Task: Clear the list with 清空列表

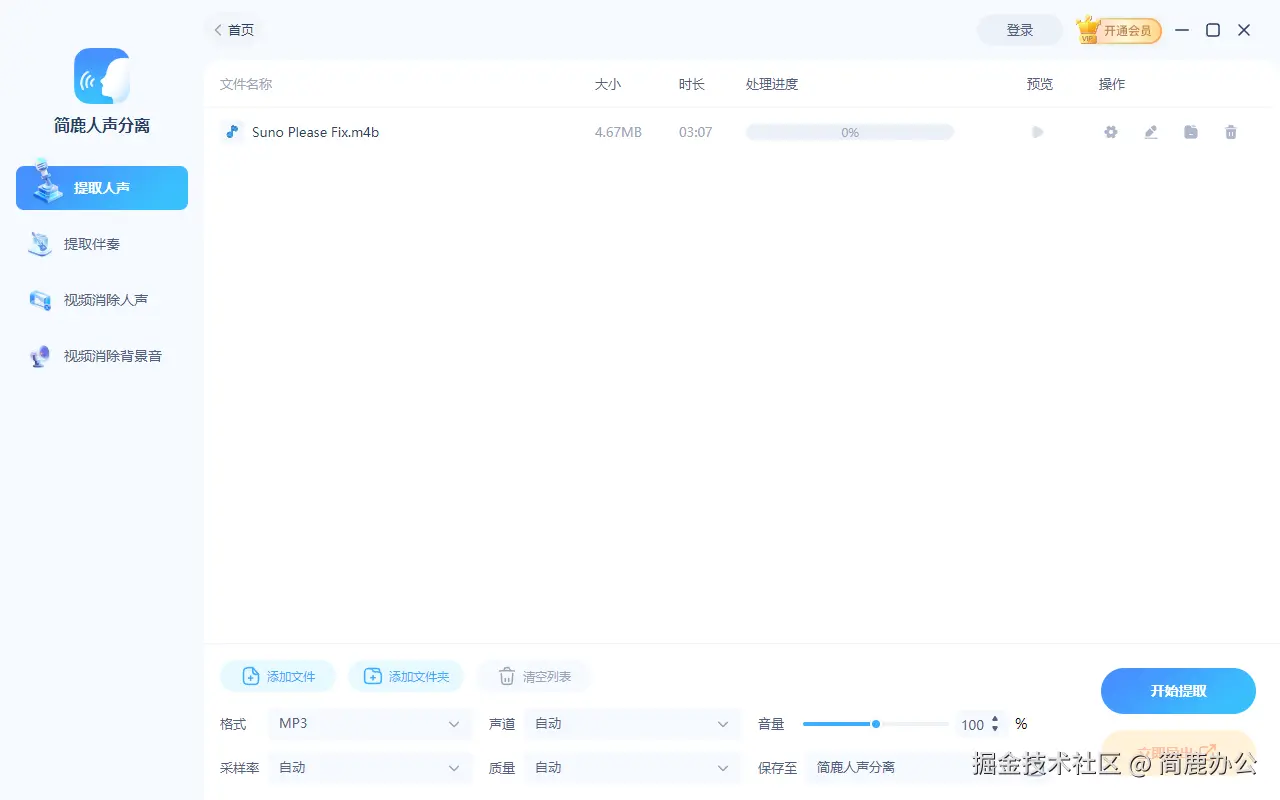Action: [x=533, y=675]
